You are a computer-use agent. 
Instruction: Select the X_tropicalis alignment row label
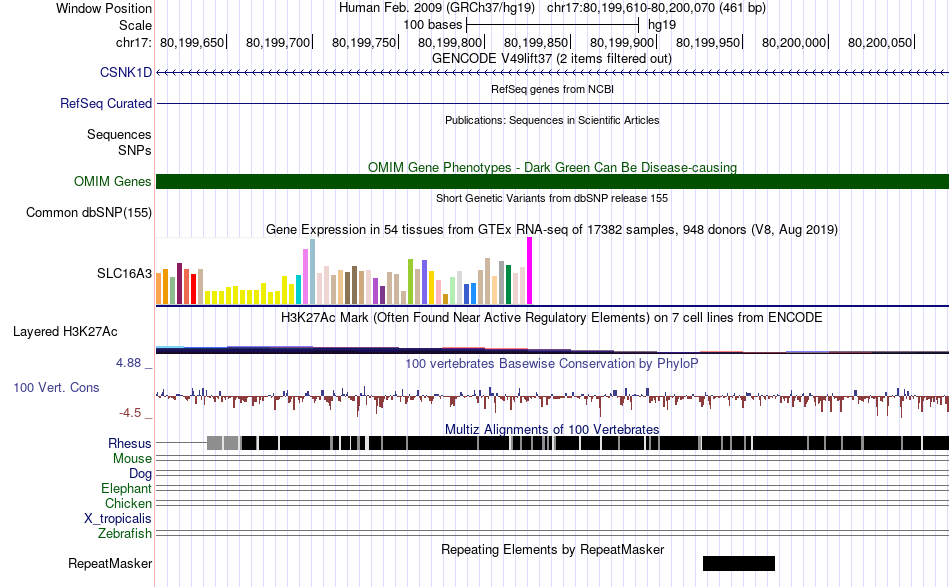tap(118, 519)
